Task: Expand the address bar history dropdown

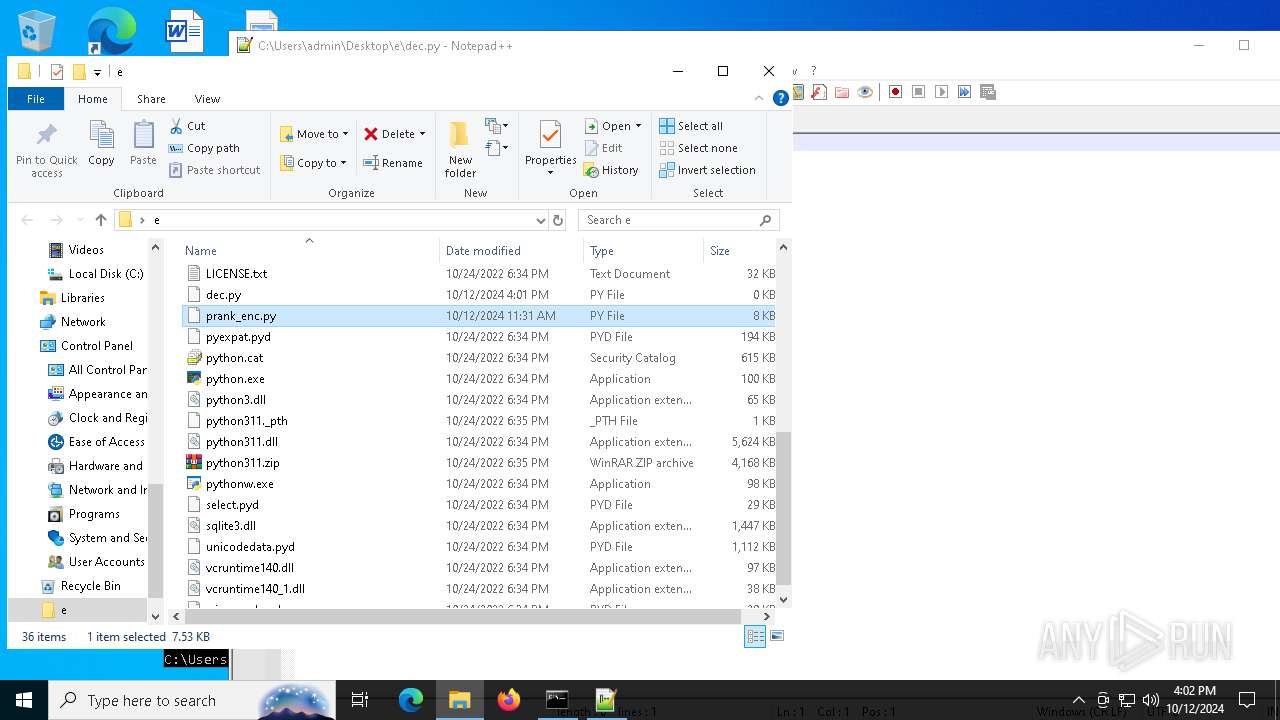Action: point(540,220)
